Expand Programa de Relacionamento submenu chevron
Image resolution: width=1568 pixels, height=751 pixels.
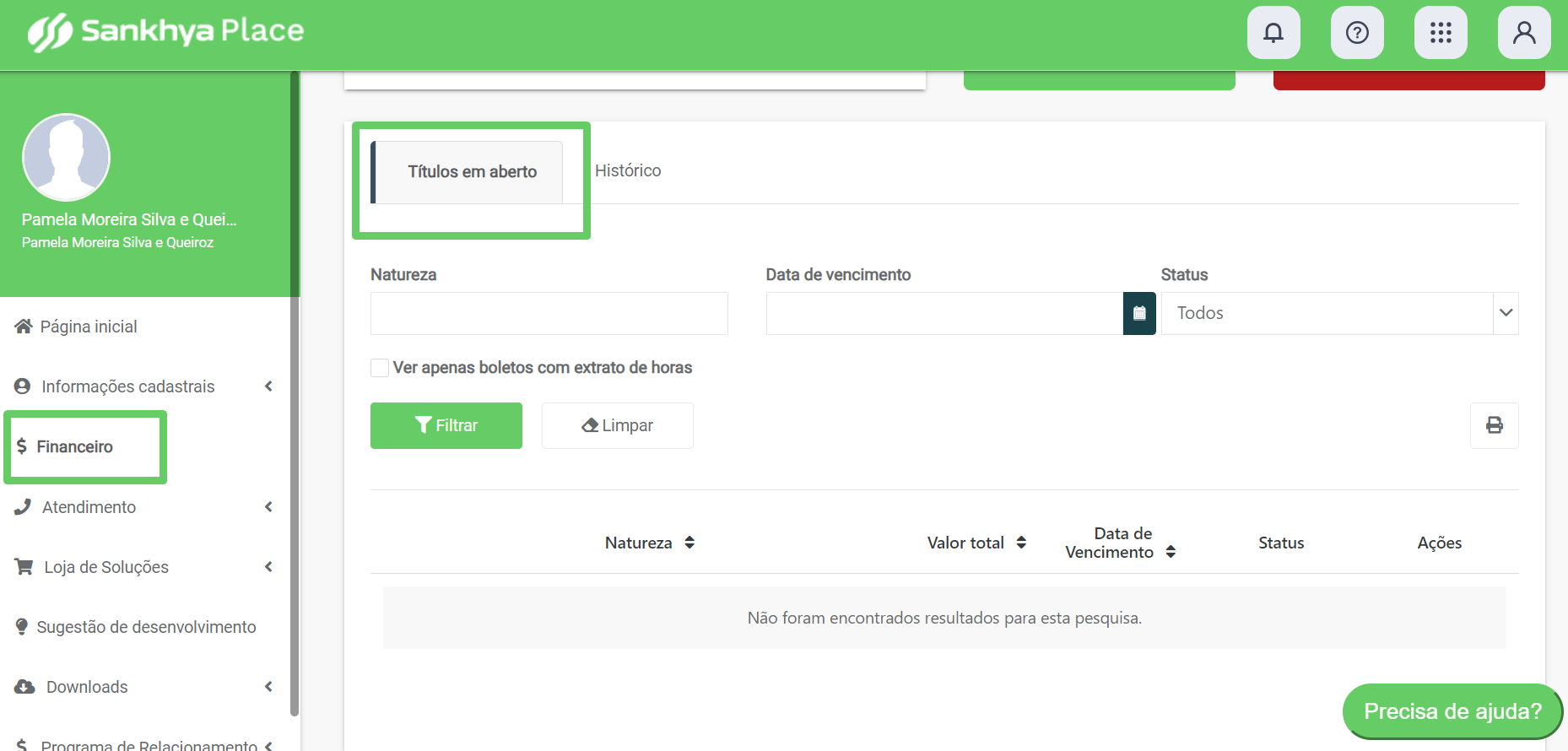(x=268, y=746)
